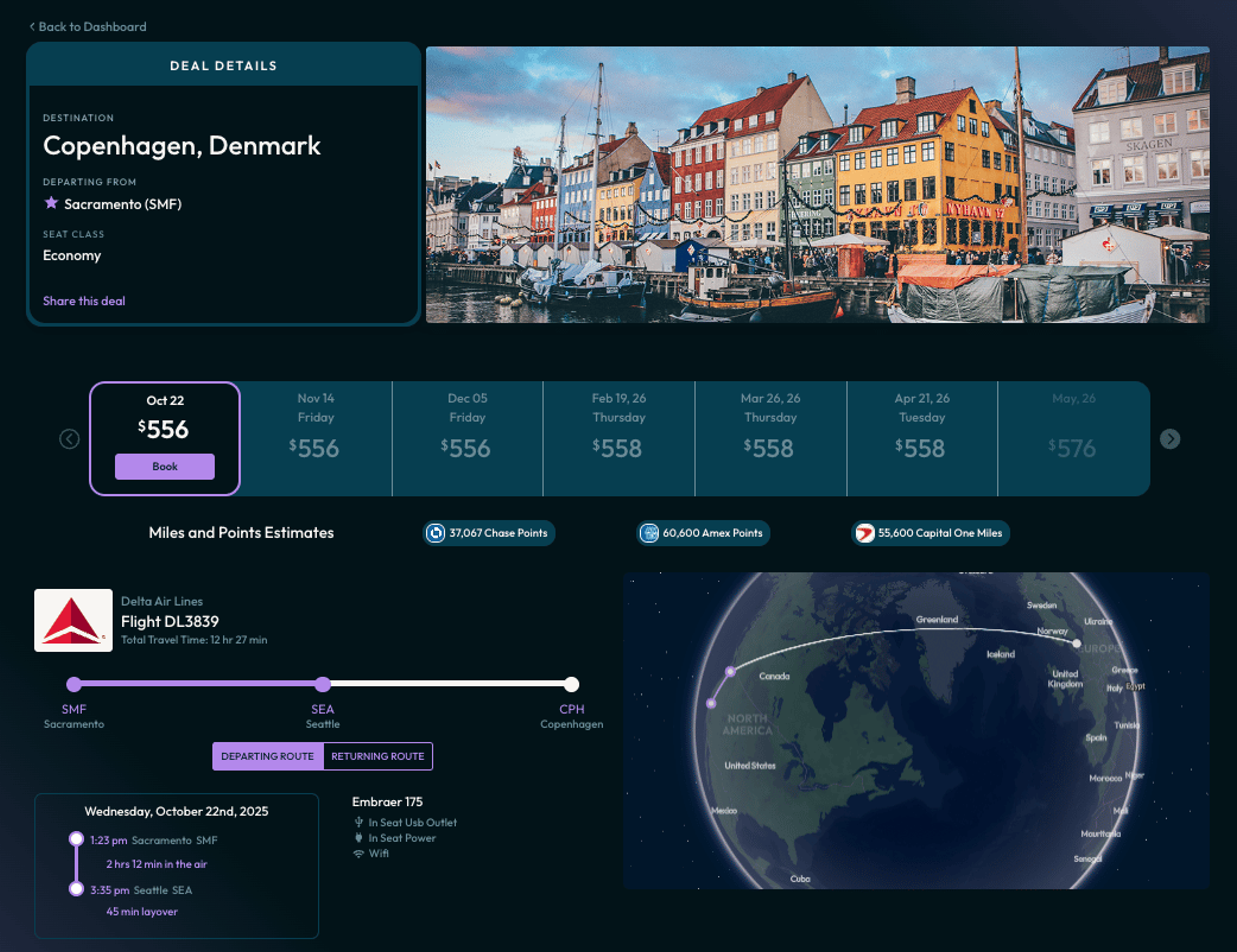
Task: Choose the Feb 19, 26 Thursday fare
Action: coord(618,439)
